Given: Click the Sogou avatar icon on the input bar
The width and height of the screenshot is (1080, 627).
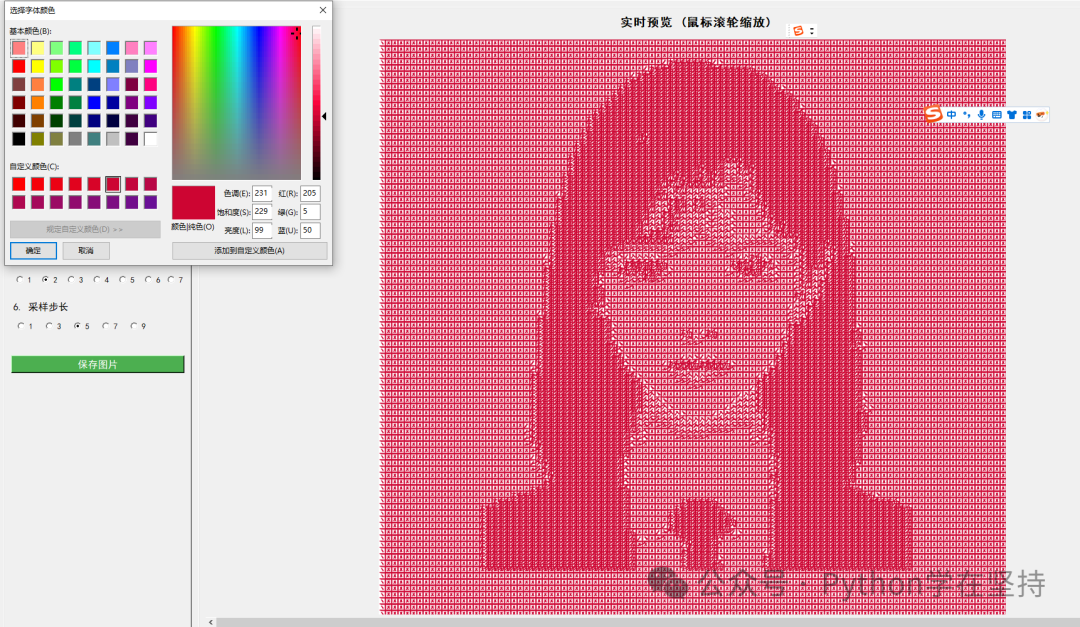Looking at the screenshot, I should 1041,114.
